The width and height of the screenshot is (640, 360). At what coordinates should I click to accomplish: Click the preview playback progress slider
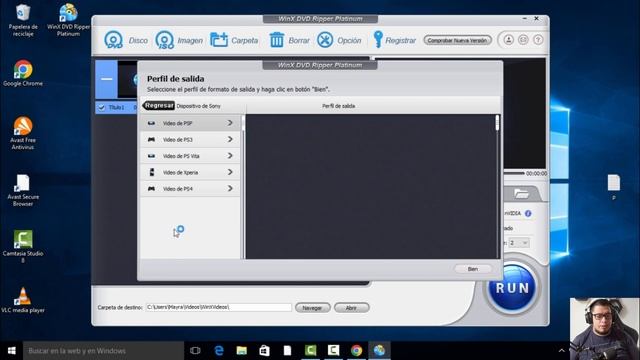click(x=514, y=173)
